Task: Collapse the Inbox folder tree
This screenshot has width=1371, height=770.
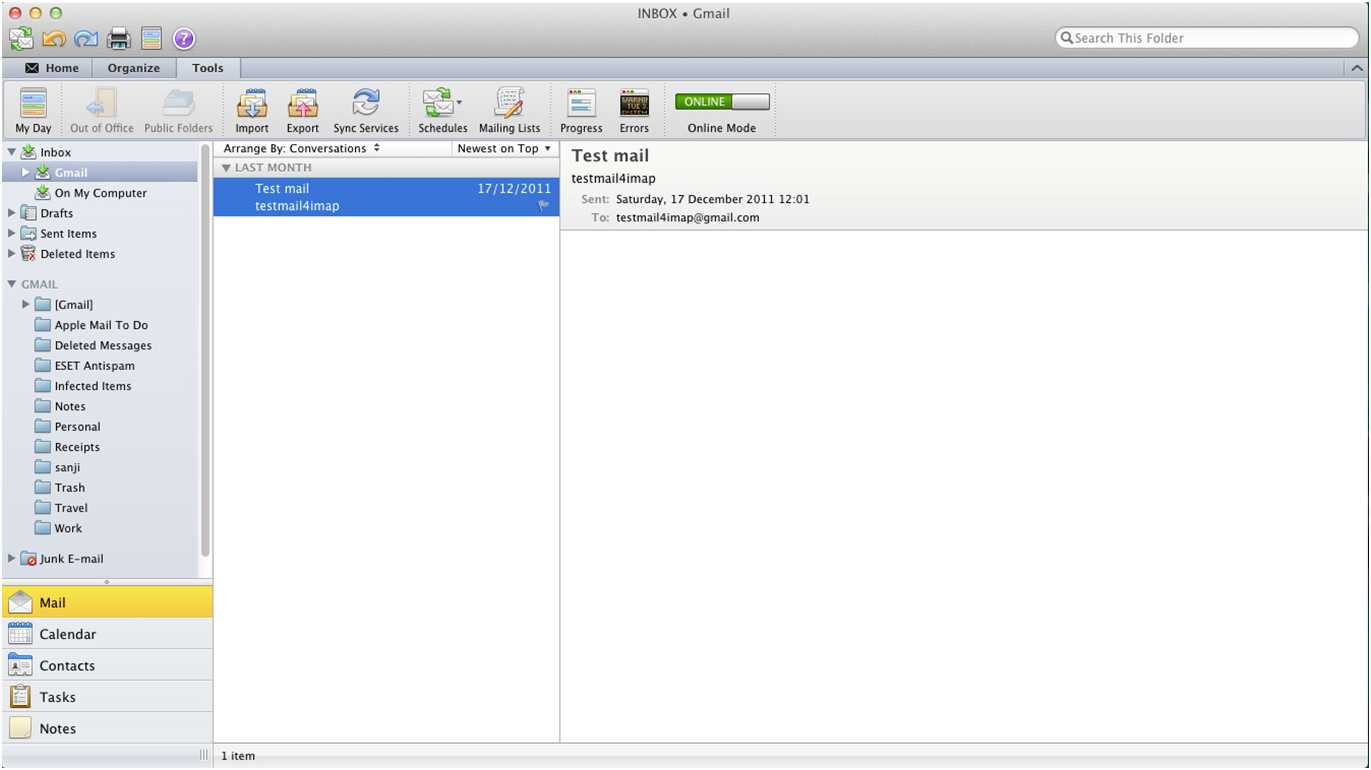Action: (12, 152)
